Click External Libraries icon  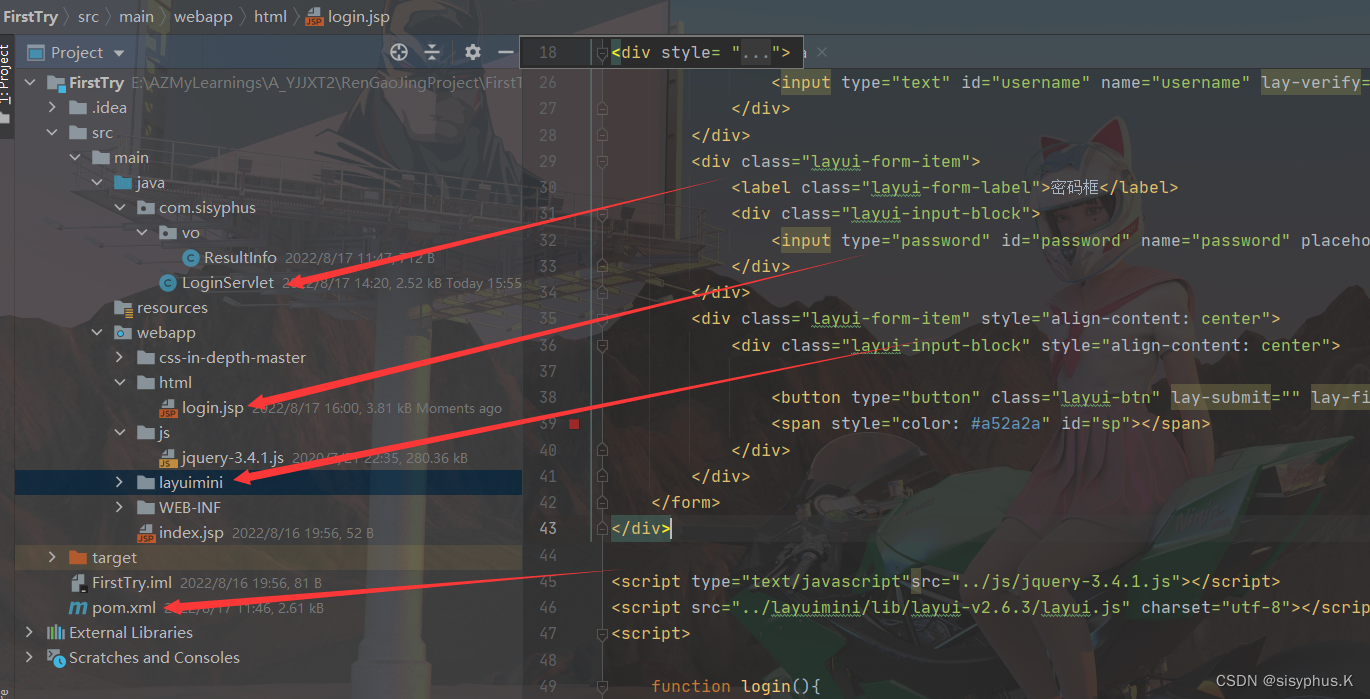click(56, 633)
